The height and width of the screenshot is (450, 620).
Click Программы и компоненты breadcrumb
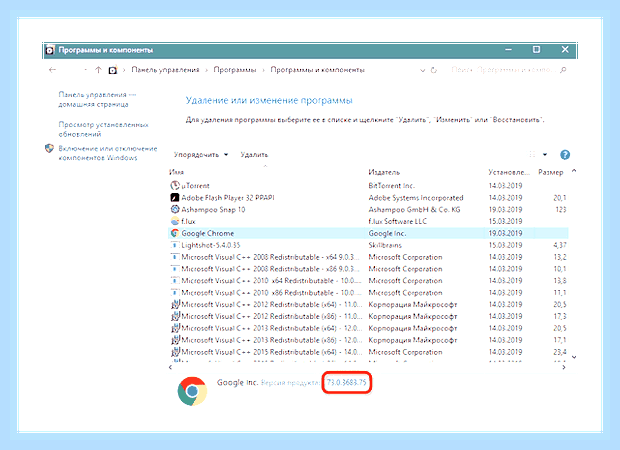coord(318,70)
